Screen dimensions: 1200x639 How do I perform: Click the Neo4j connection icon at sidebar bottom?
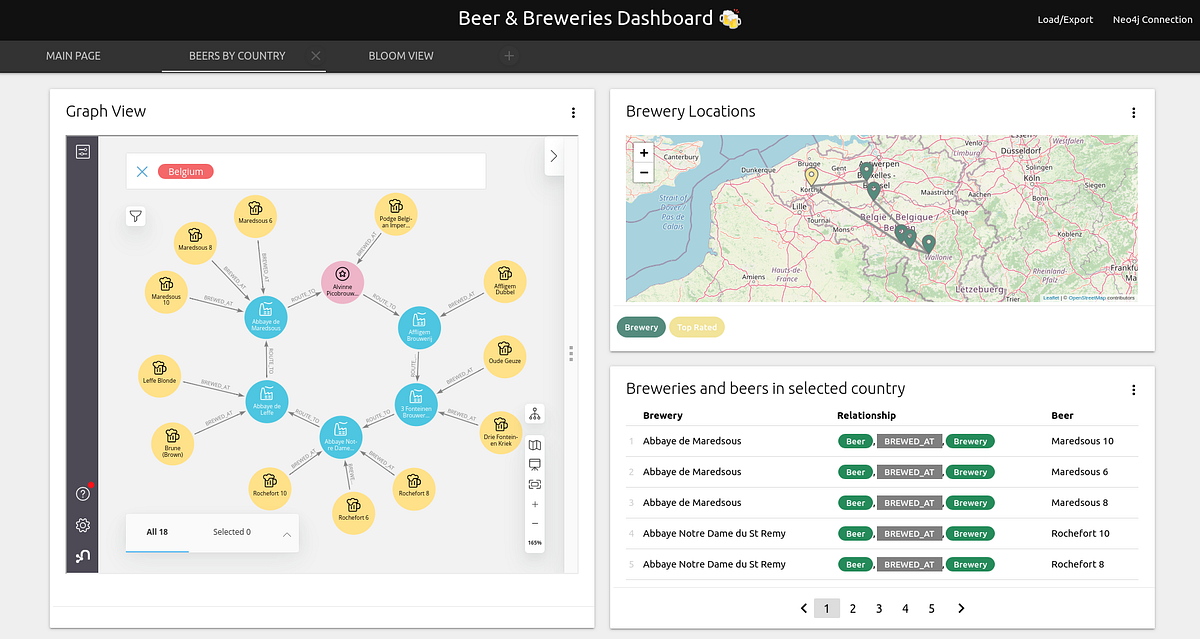pos(82,556)
